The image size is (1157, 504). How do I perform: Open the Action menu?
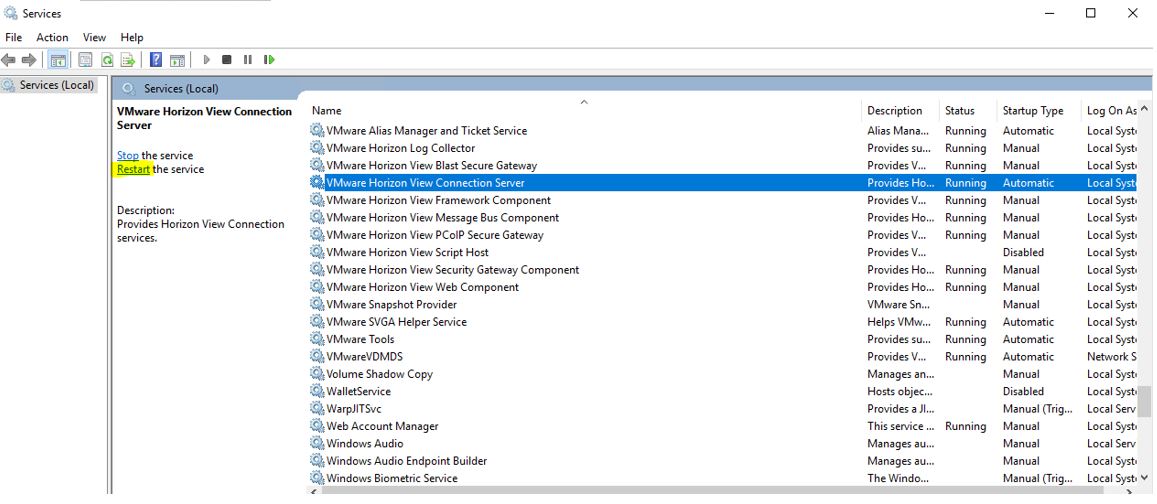52,37
